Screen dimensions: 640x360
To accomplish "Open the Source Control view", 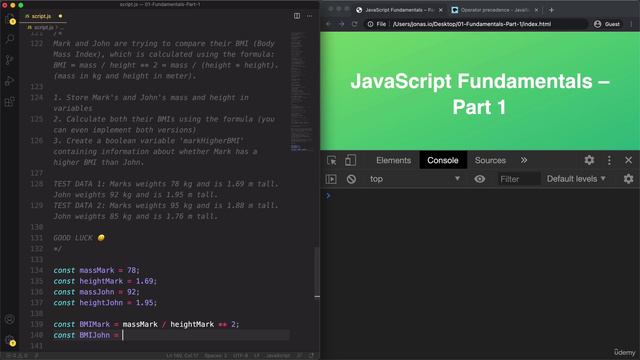I will pyautogui.click(x=10, y=60).
